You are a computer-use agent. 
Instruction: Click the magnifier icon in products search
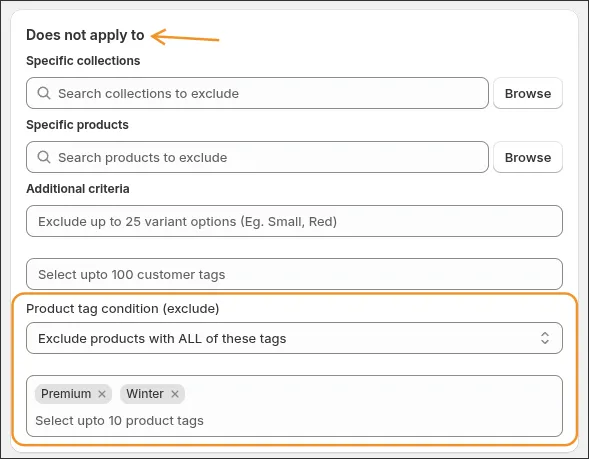point(44,157)
